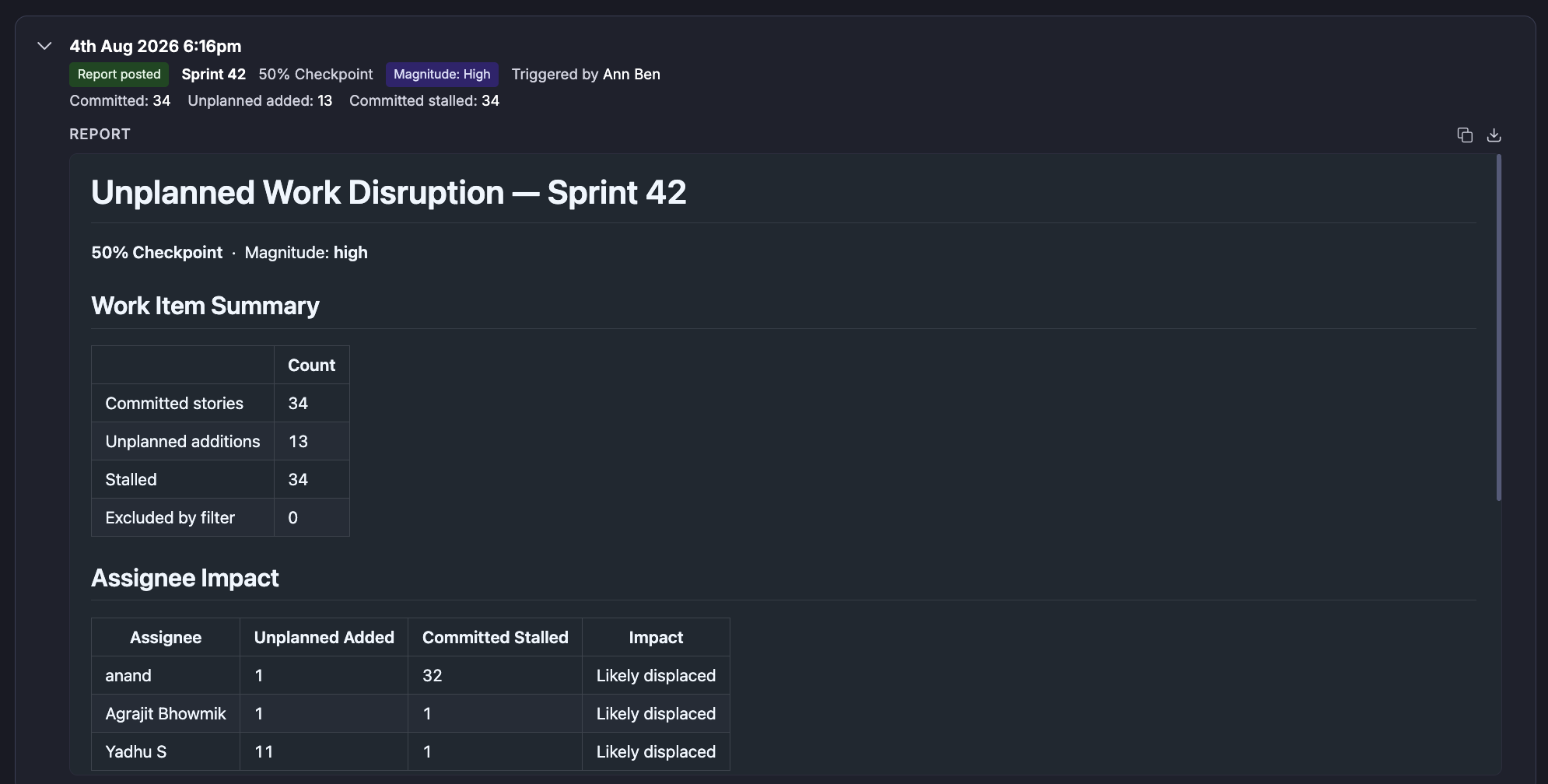Click the Committed Stalled column header
The width and height of the screenshot is (1548, 784).
click(x=496, y=637)
